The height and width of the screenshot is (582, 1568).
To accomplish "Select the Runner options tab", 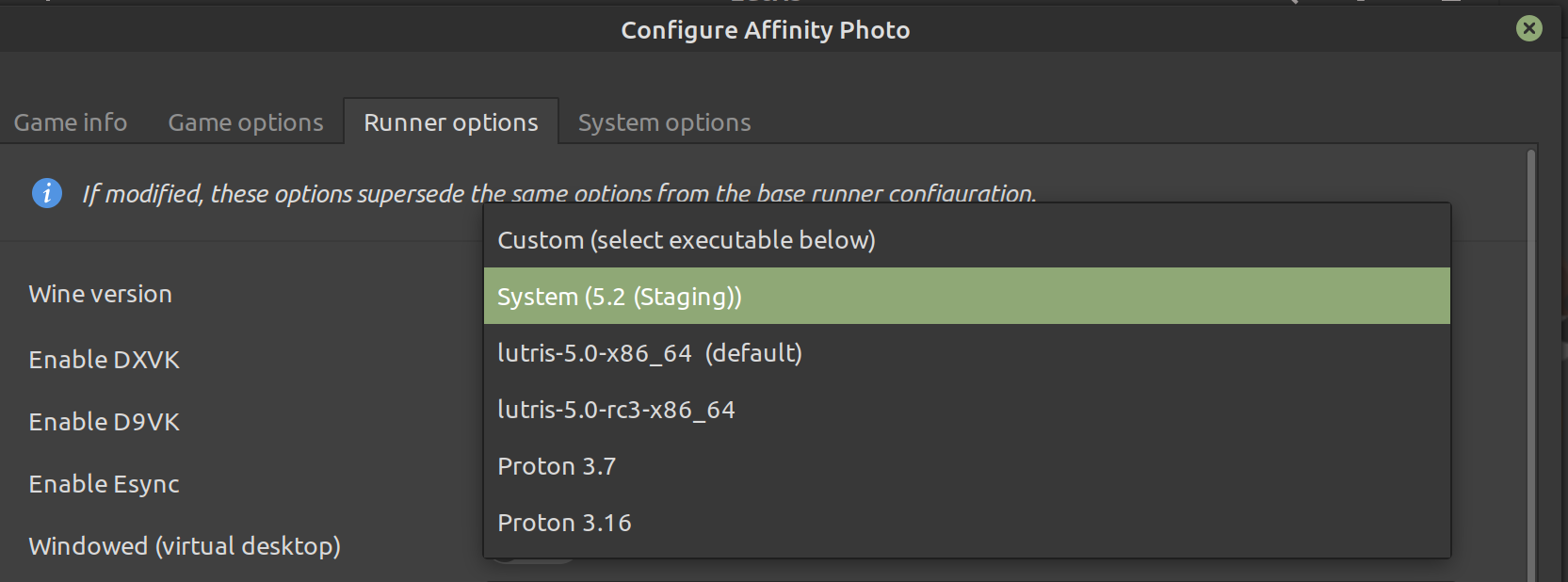I will click(451, 122).
